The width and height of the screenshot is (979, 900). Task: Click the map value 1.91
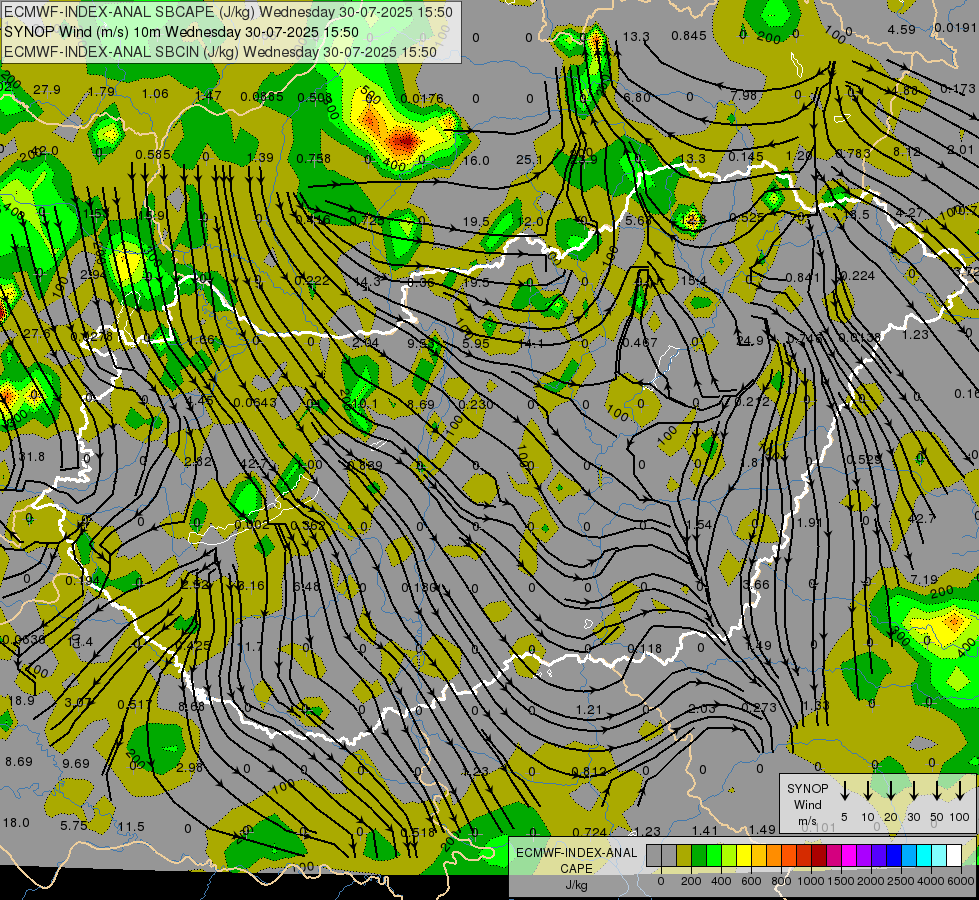point(809,522)
